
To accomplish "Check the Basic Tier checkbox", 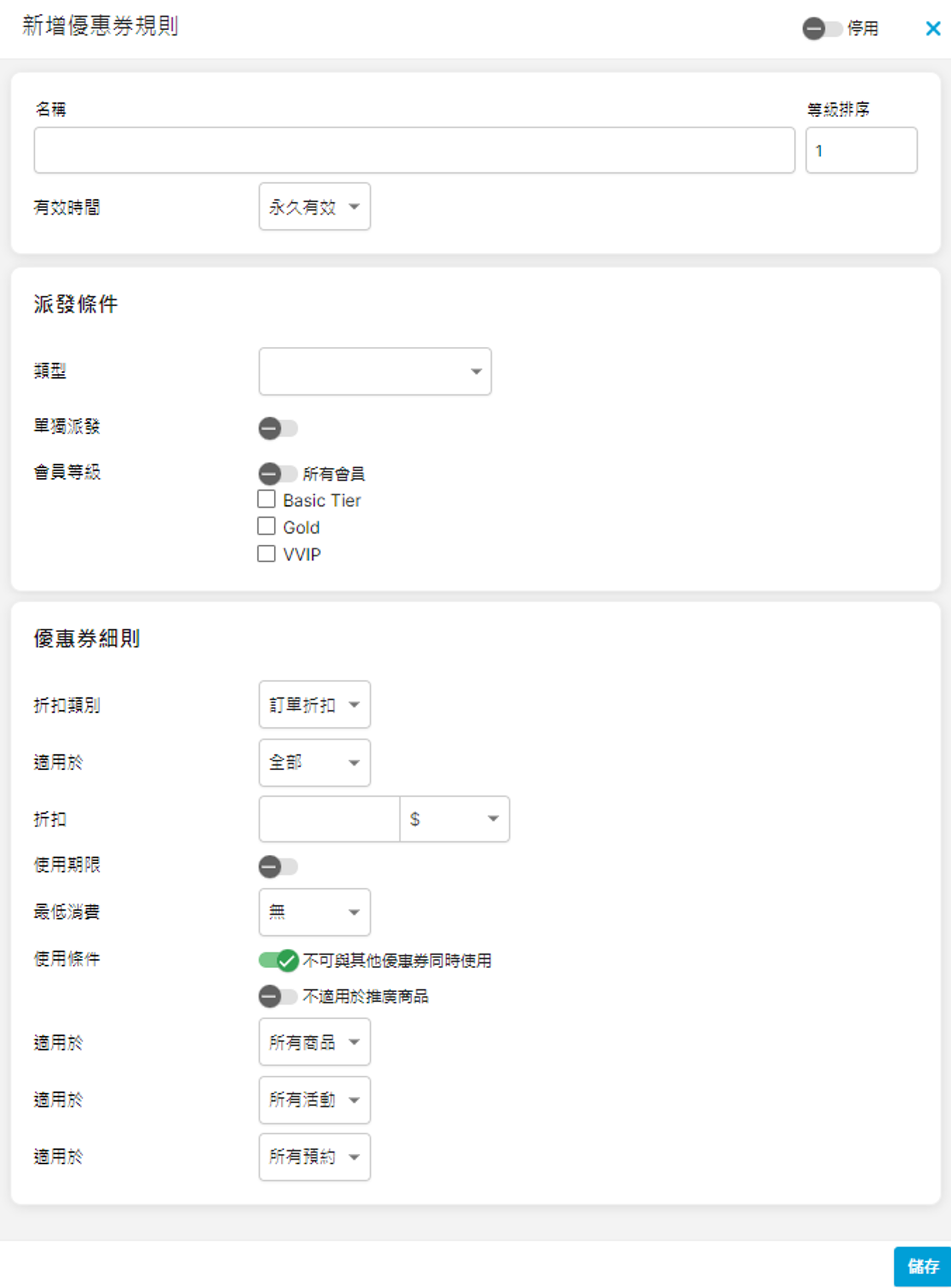I will [x=266, y=500].
